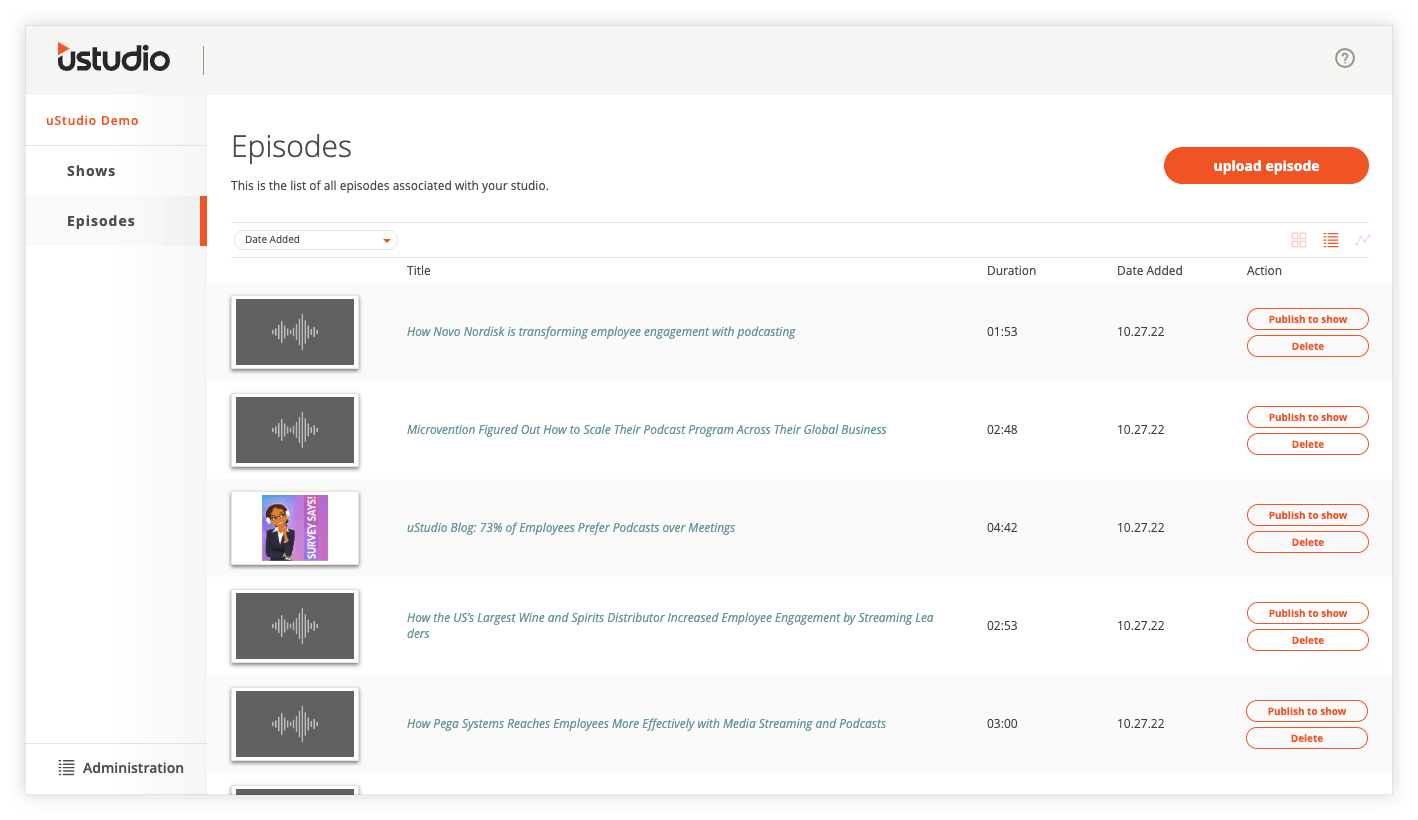Viewport: 1418px width, 820px height.
Task: Publish the Wine and Spirits episode to show
Action: [x=1308, y=613]
